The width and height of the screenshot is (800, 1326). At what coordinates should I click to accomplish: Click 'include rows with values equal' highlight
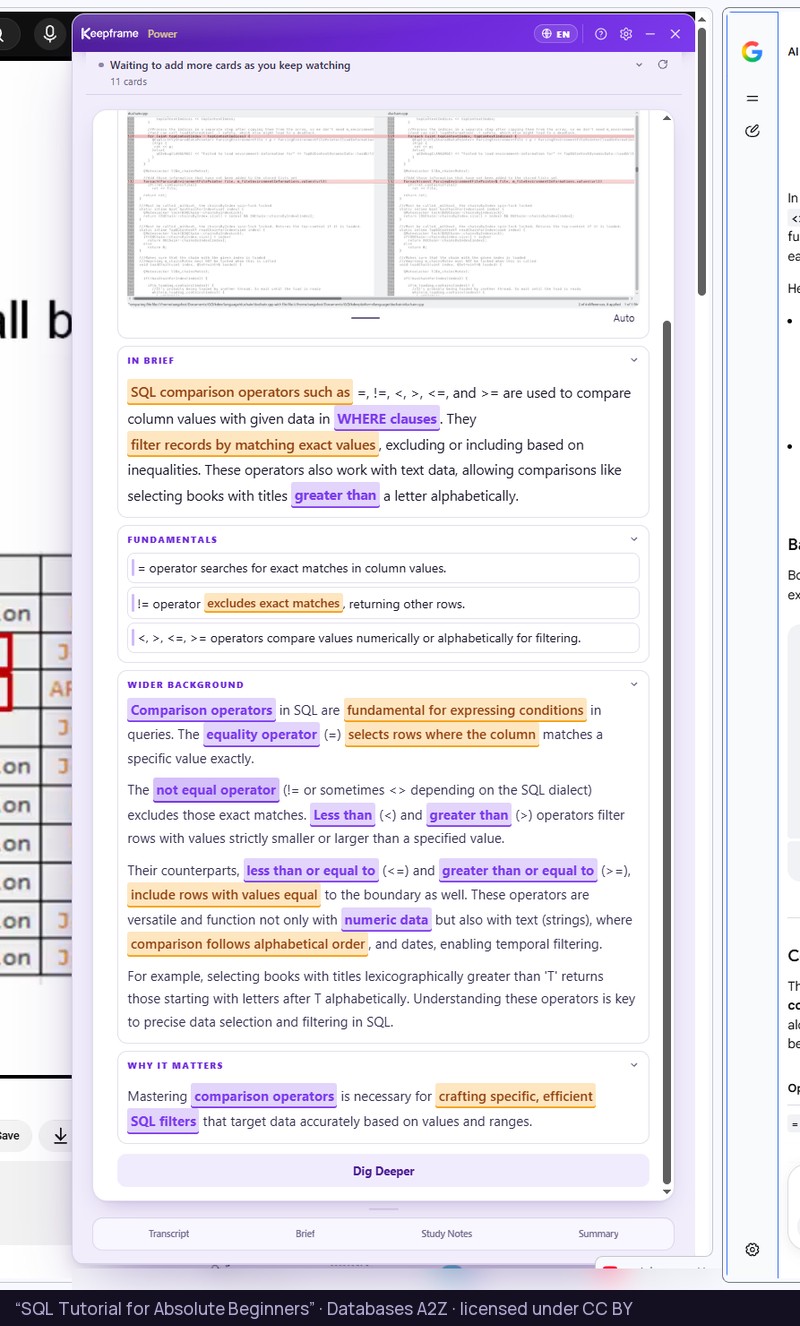[224, 895]
